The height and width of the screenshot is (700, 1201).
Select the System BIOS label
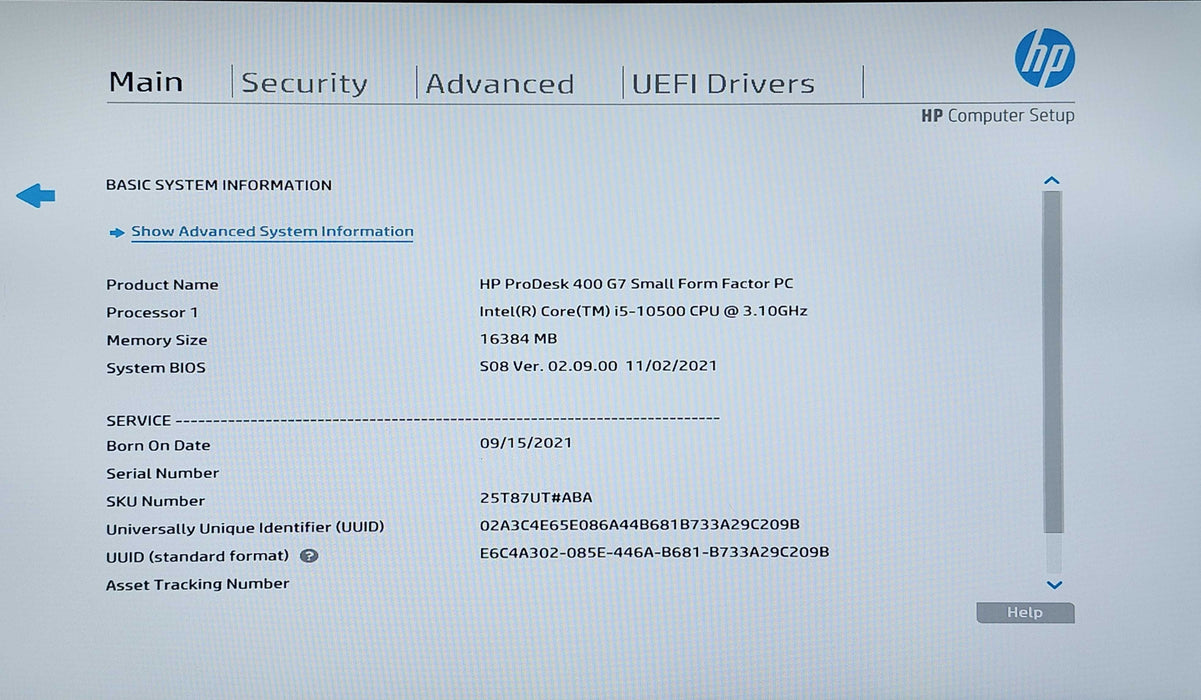pyautogui.click(x=156, y=368)
